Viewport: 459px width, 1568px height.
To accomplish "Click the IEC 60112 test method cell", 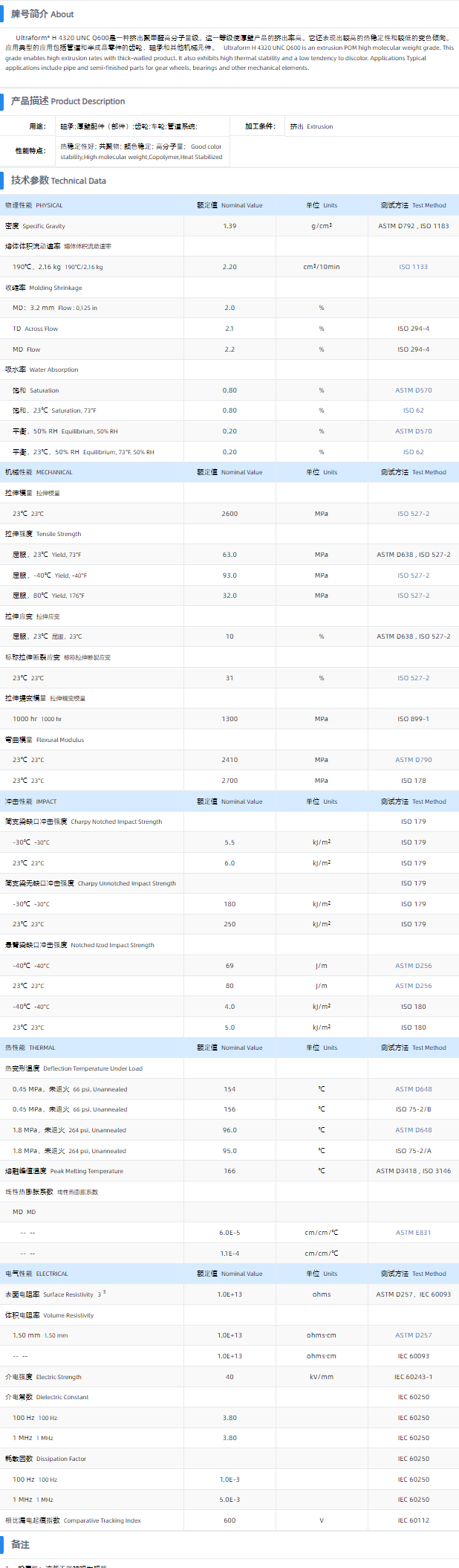I will [413, 1520].
